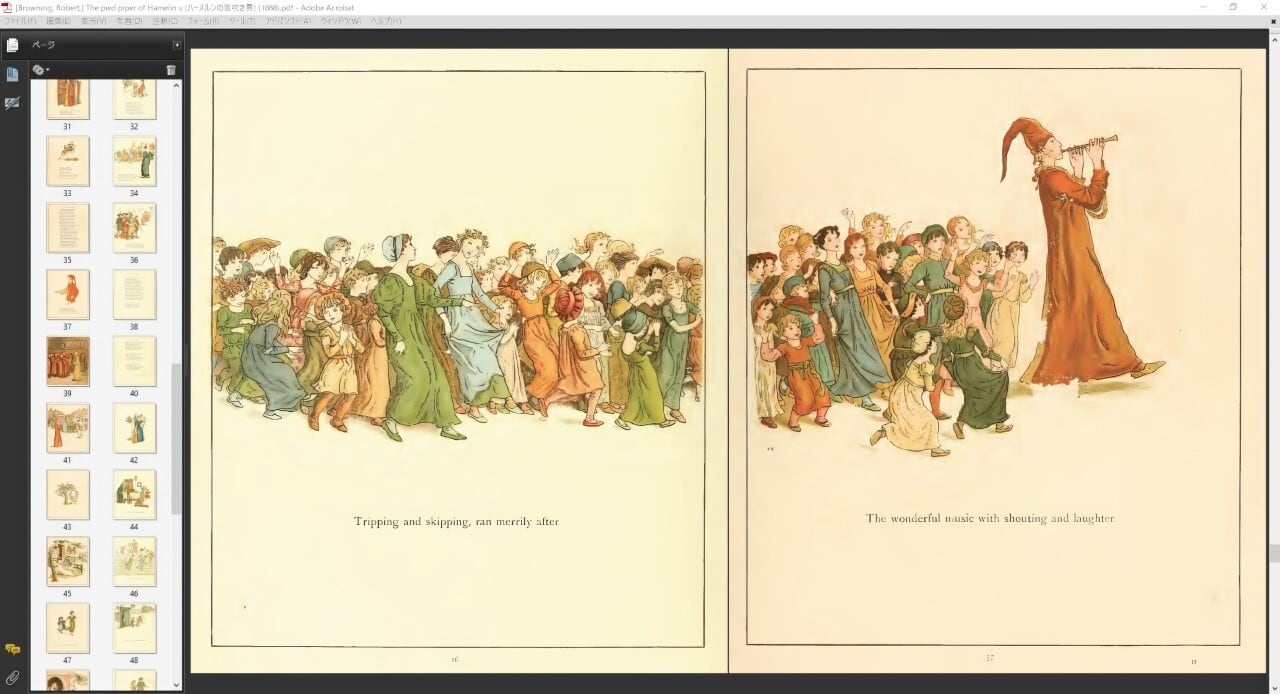This screenshot has width=1280, height=694.
Task: Click the thumbnail panel scroll-down arrow
Action: point(177,685)
